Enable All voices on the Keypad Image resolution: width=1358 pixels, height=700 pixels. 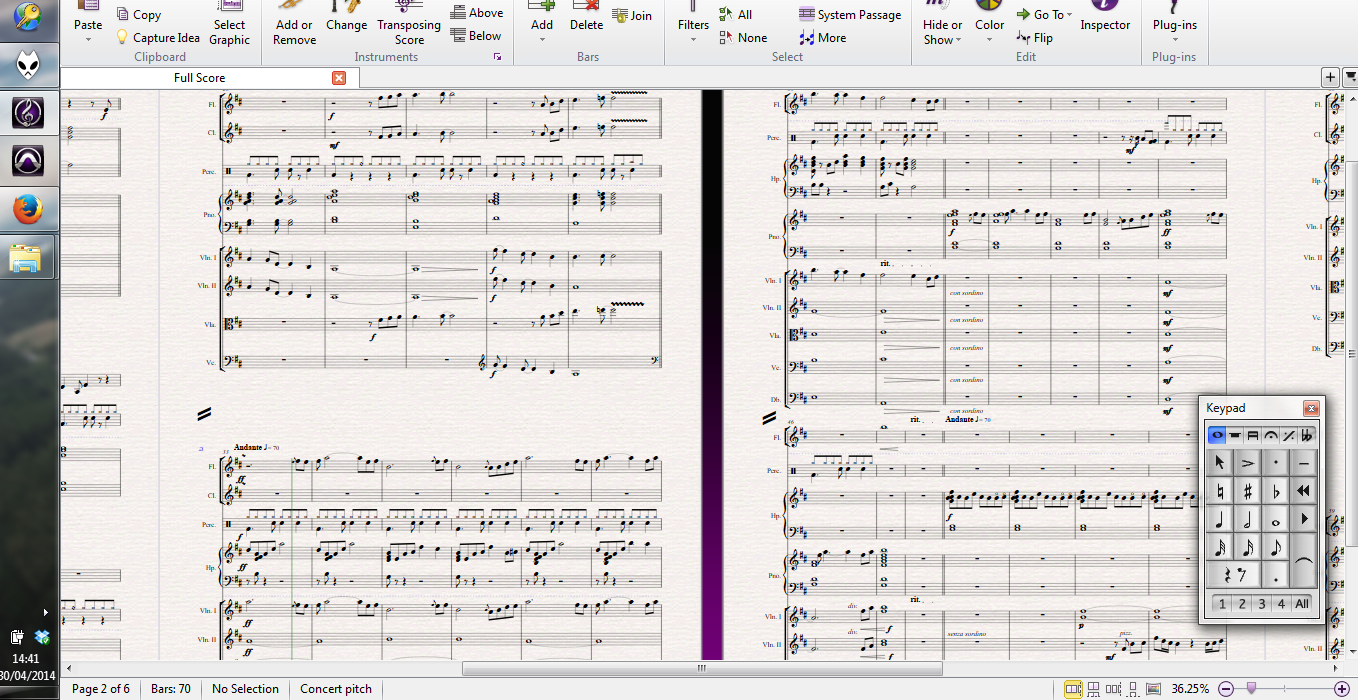[1301, 604]
